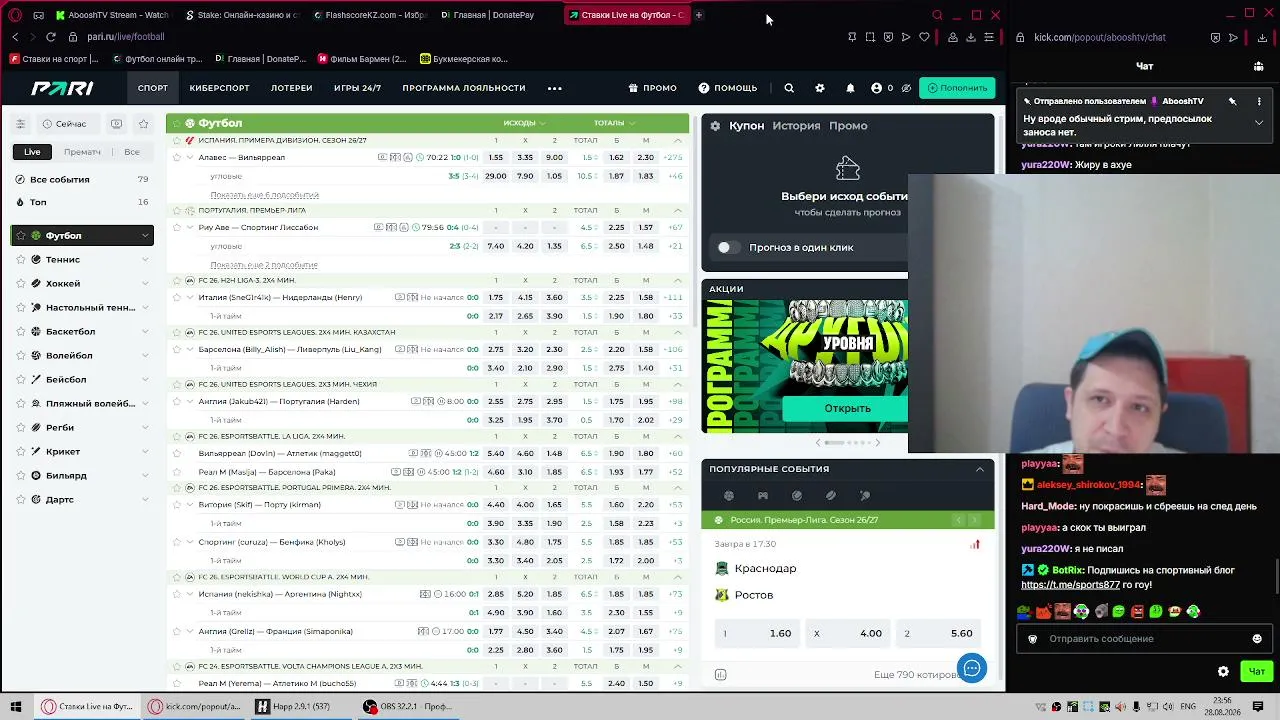The width and height of the screenshot is (1280, 720).
Task: Open the account profile icon in PARI header
Action: click(x=876, y=88)
